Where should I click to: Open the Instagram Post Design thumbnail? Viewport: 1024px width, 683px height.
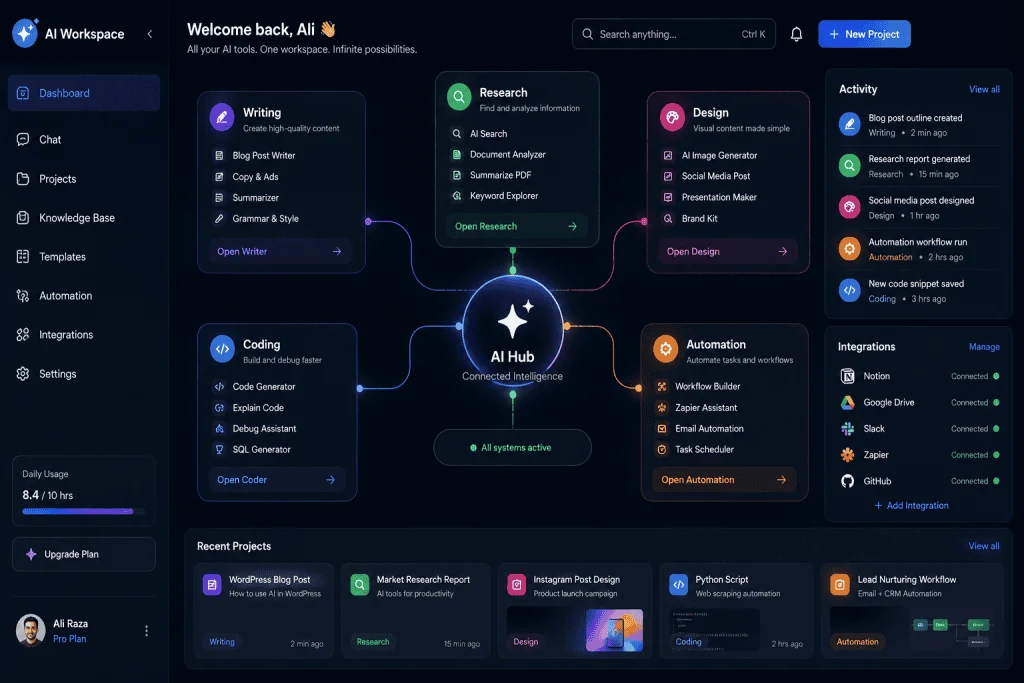click(x=614, y=629)
